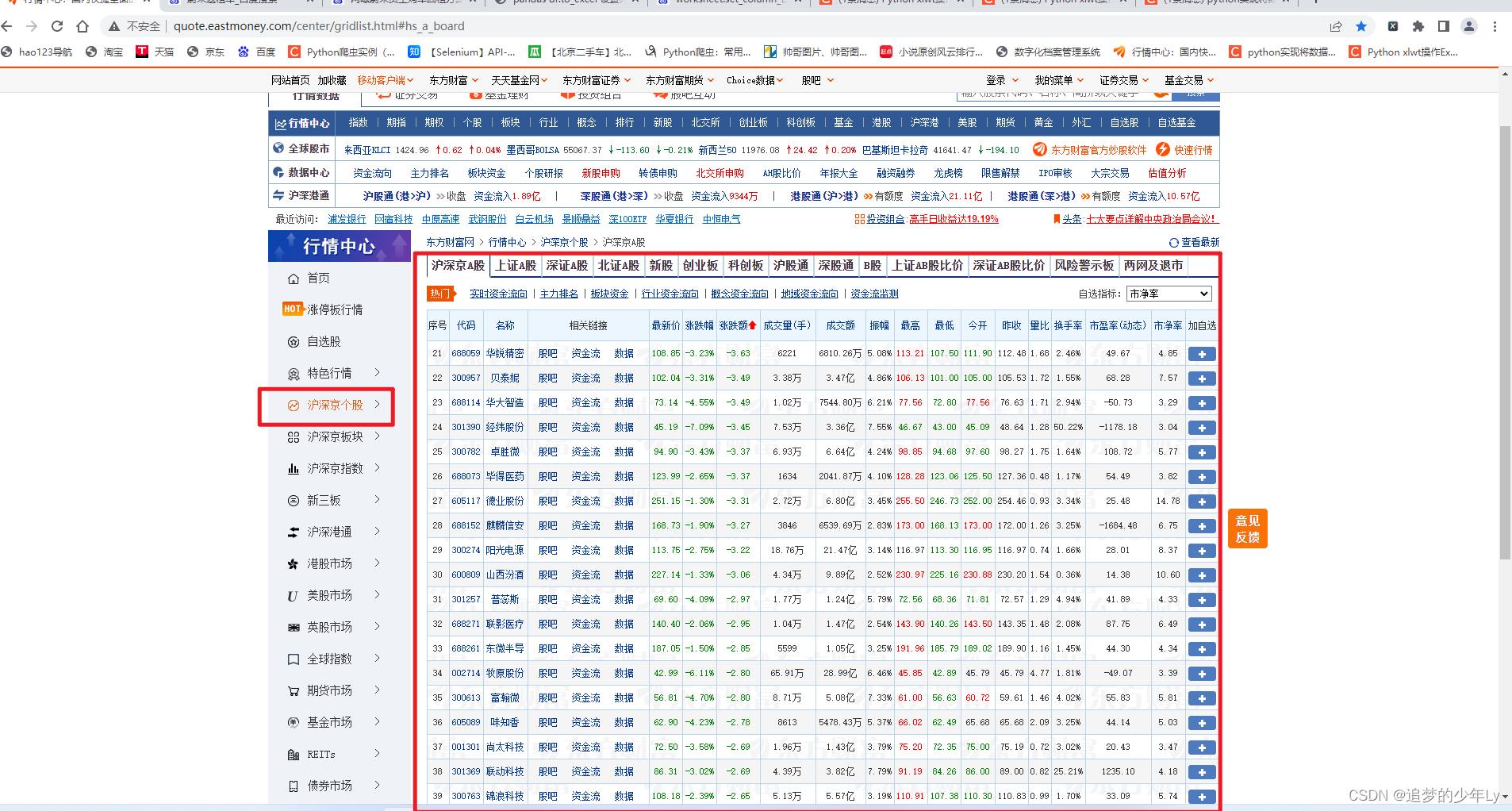Open 证券交易 top nav dropdown
The image size is (1512, 811).
(x=1124, y=80)
